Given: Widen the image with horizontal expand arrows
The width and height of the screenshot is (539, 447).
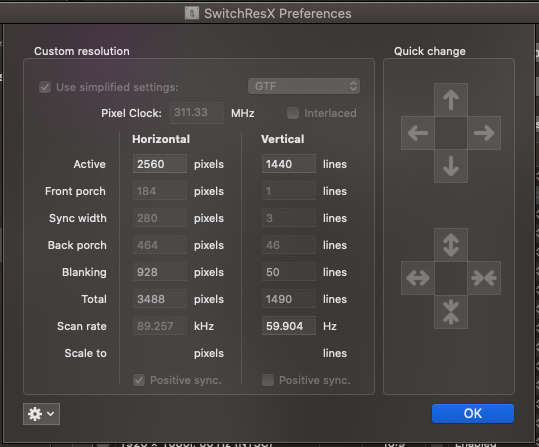Looking at the screenshot, I should coord(418,278).
